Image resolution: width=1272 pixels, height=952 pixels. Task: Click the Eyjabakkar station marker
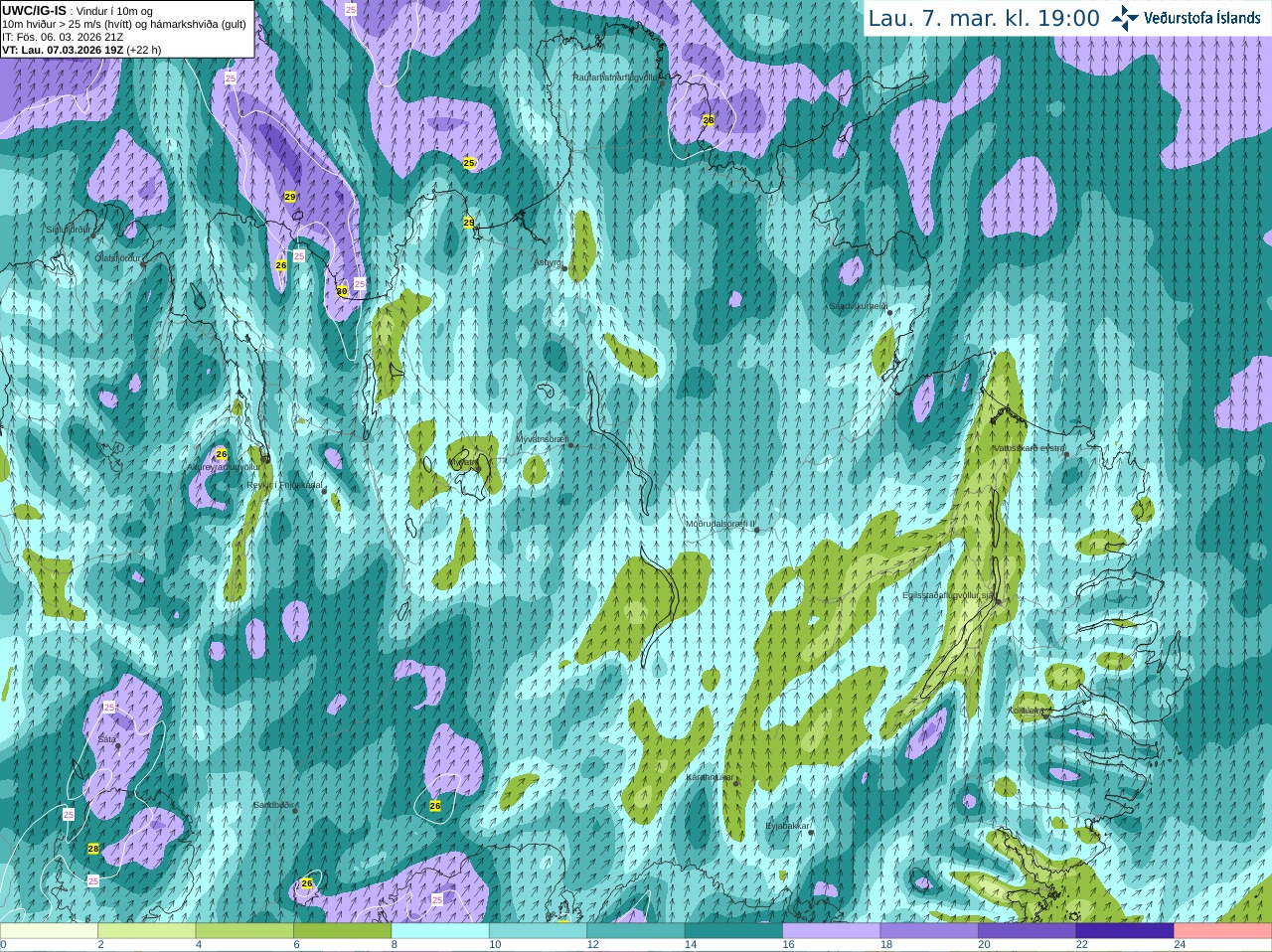[811, 833]
